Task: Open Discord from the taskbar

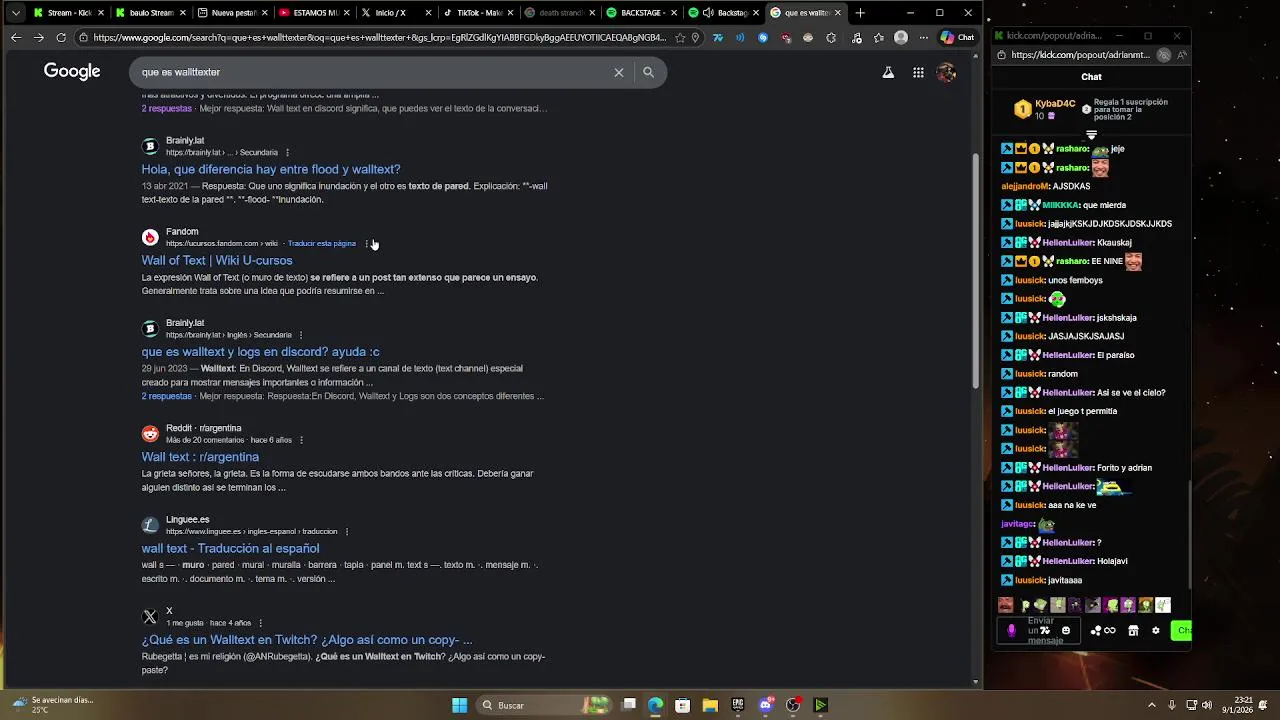Action: click(x=765, y=705)
